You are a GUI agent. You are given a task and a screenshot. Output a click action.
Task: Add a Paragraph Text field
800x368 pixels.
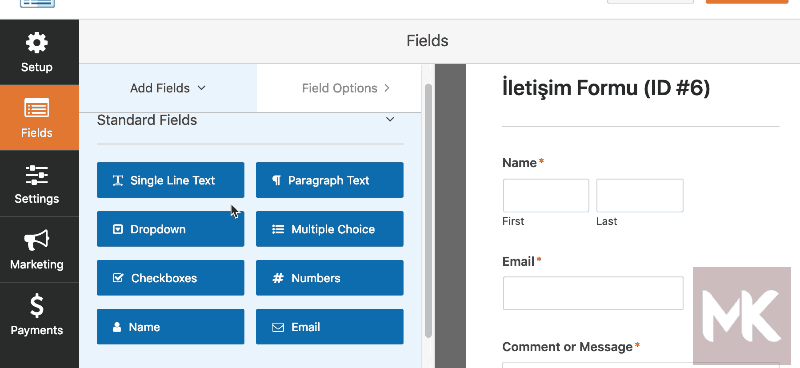click(x=330, y=180)
